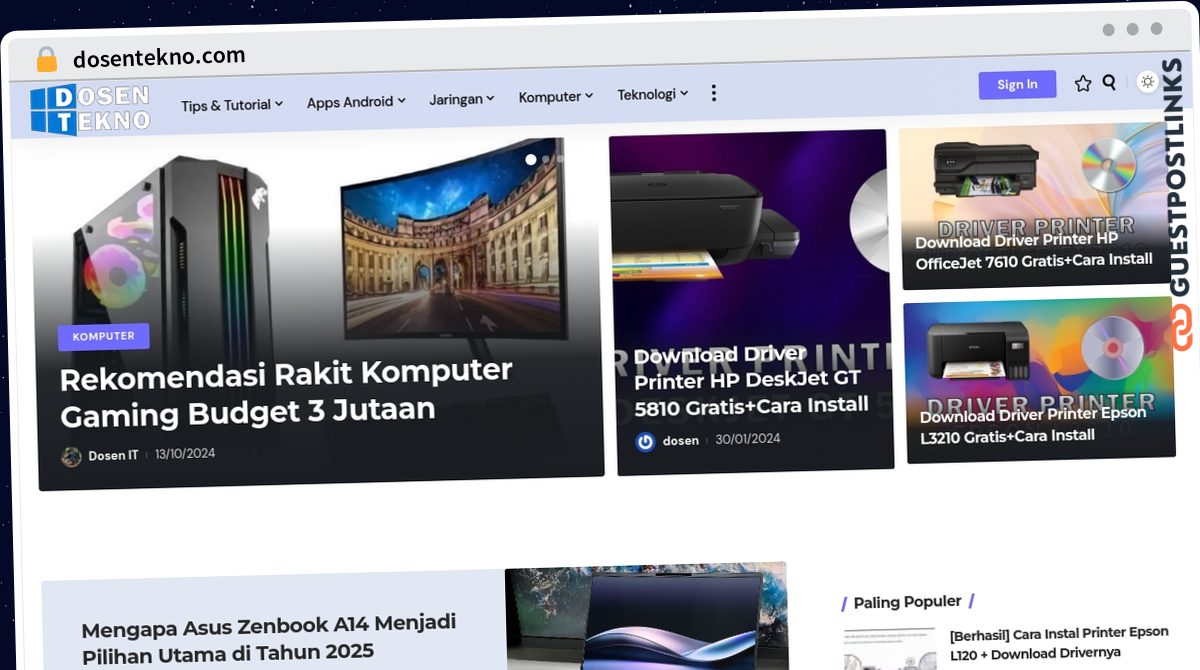
Task: Expand the Apps Android dropdown menu
Action: coord(356,102)
